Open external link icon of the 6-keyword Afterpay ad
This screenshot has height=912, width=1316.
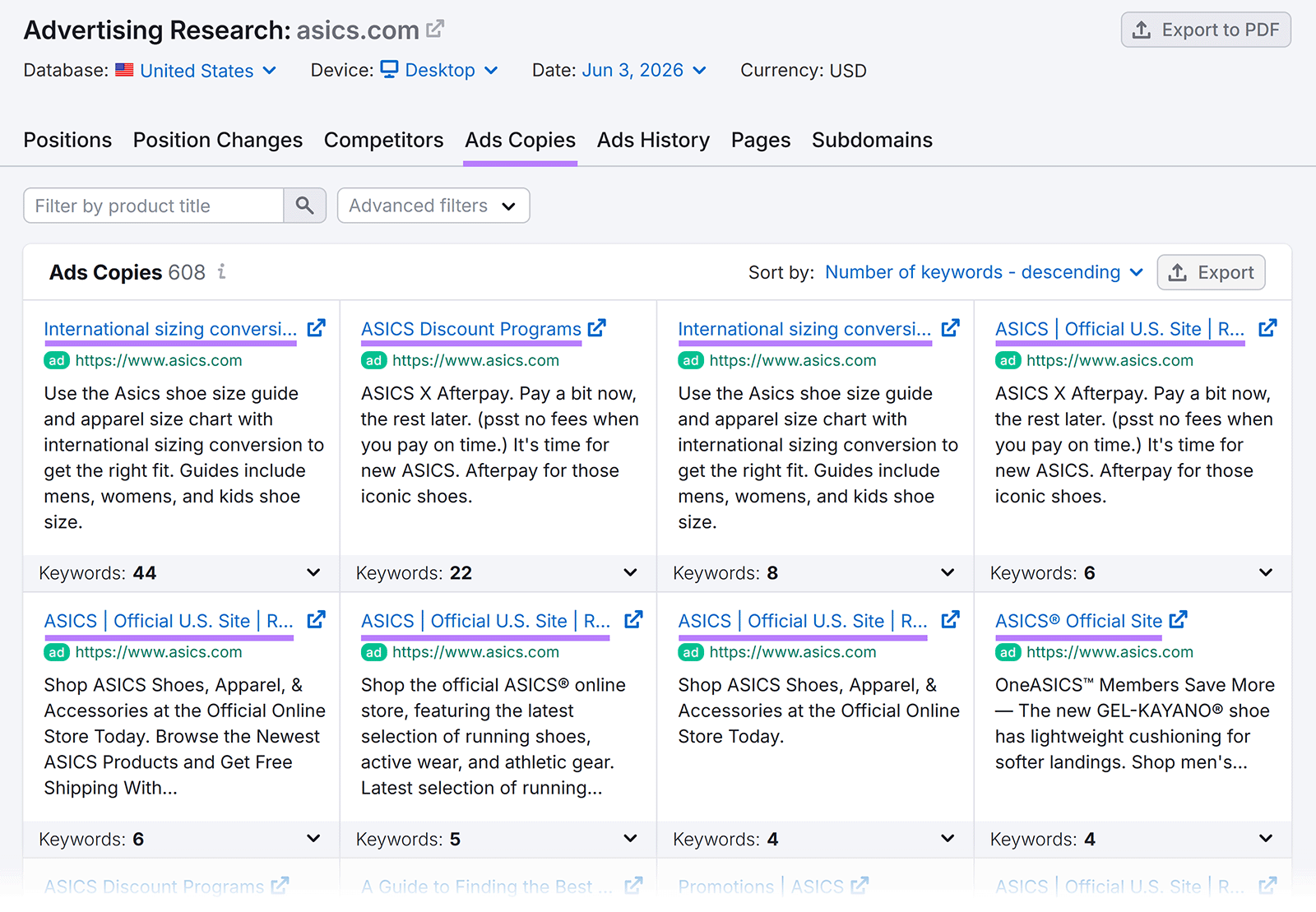1268,328
